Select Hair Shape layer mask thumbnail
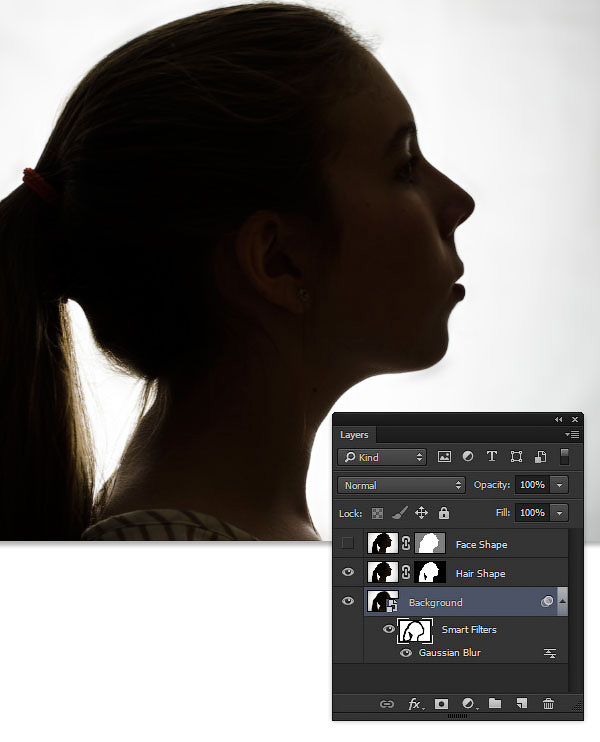The width and height of the screenshot is (600, 742). (430, 573)
